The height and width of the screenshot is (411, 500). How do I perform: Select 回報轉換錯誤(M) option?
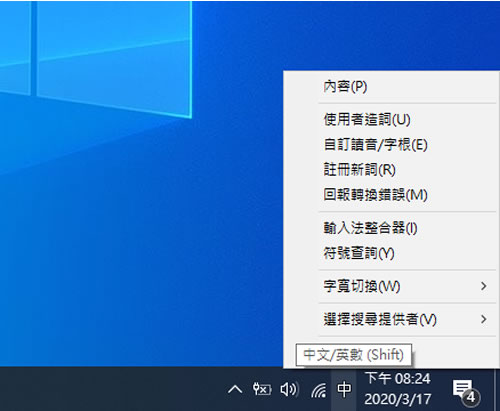(391, 195)
